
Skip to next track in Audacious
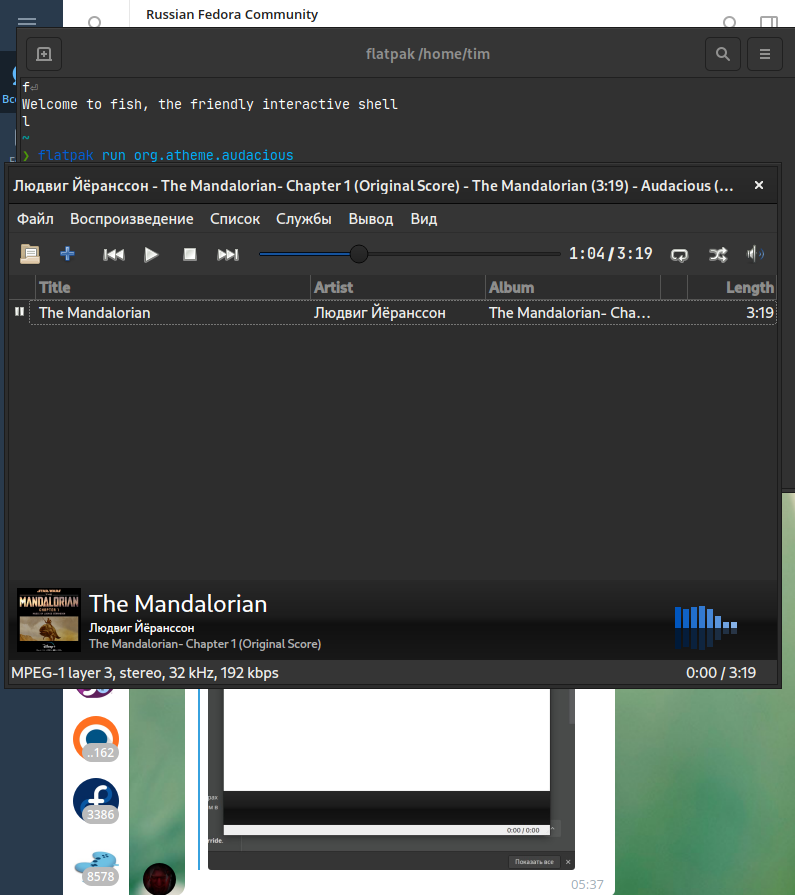click(228, 255)
